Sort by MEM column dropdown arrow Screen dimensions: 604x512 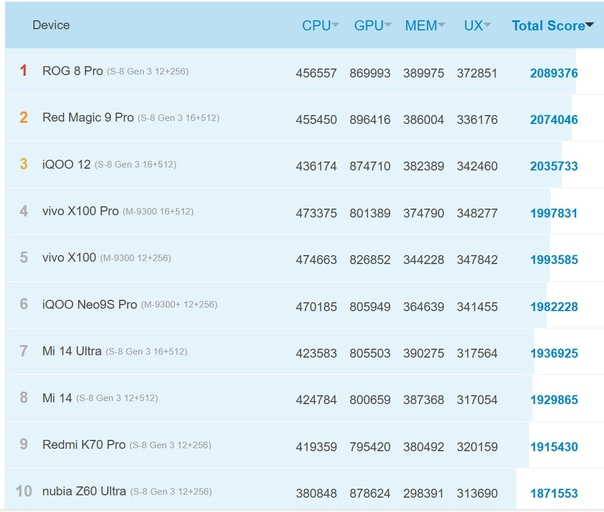pos(441,26)
